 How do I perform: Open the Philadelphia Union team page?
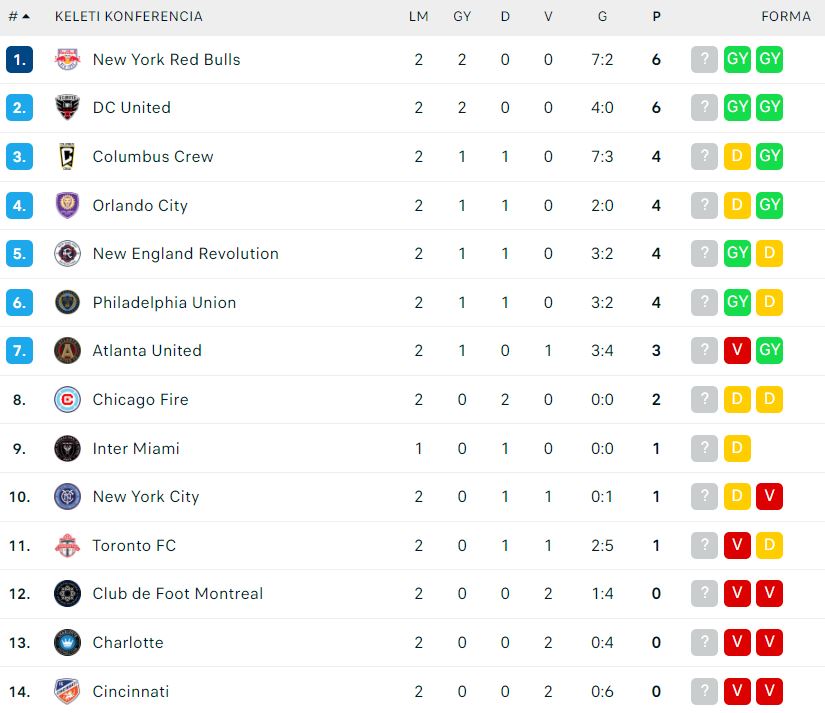tap(164, 302)
